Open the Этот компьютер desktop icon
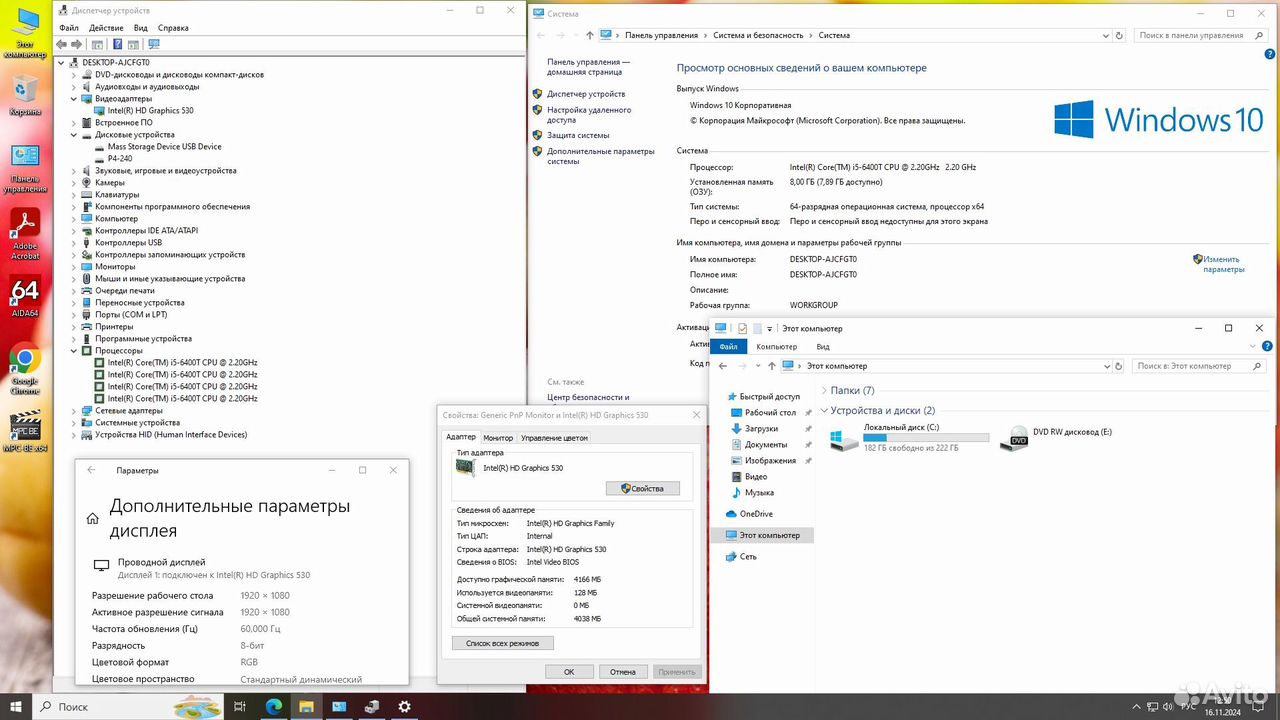Viewport: 1280px width, 720px height. pos(25,31)
